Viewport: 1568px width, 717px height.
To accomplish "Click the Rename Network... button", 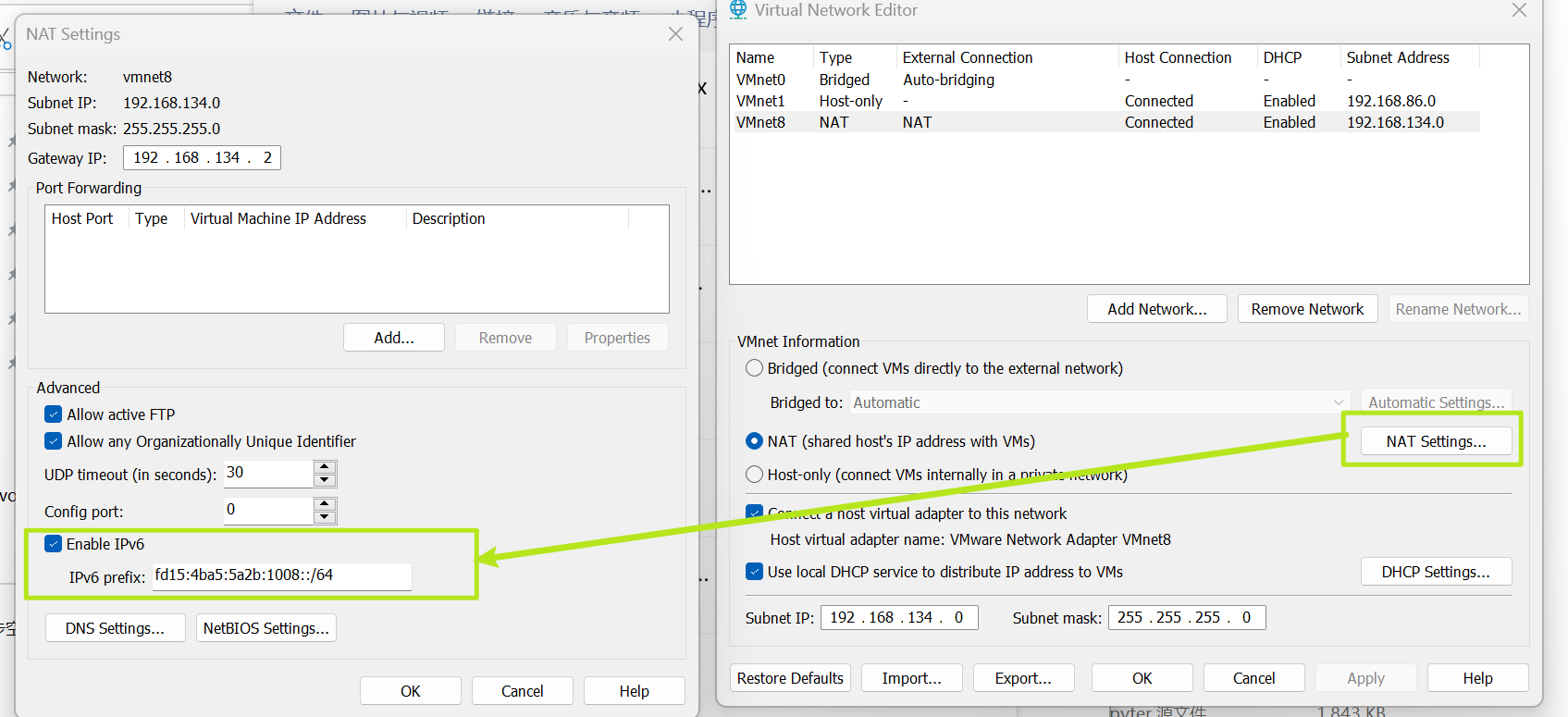I will click(1459, 309).
